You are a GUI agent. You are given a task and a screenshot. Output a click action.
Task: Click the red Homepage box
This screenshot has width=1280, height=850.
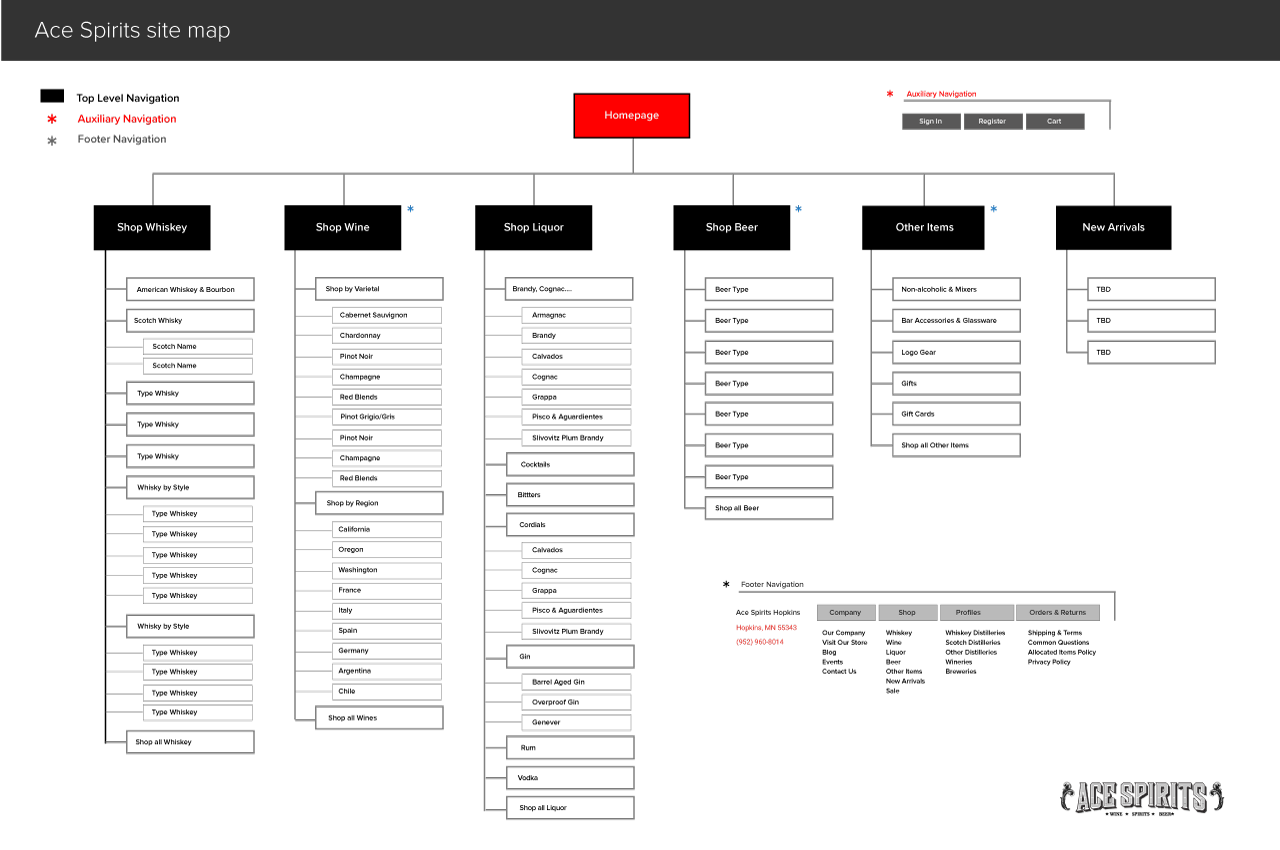click(x=632, y=115)
